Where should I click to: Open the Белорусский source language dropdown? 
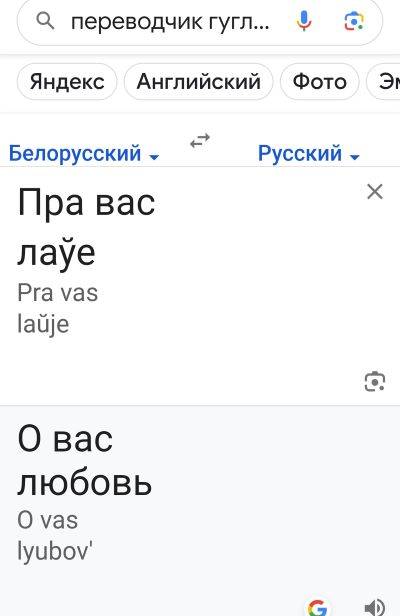[84, 153]
